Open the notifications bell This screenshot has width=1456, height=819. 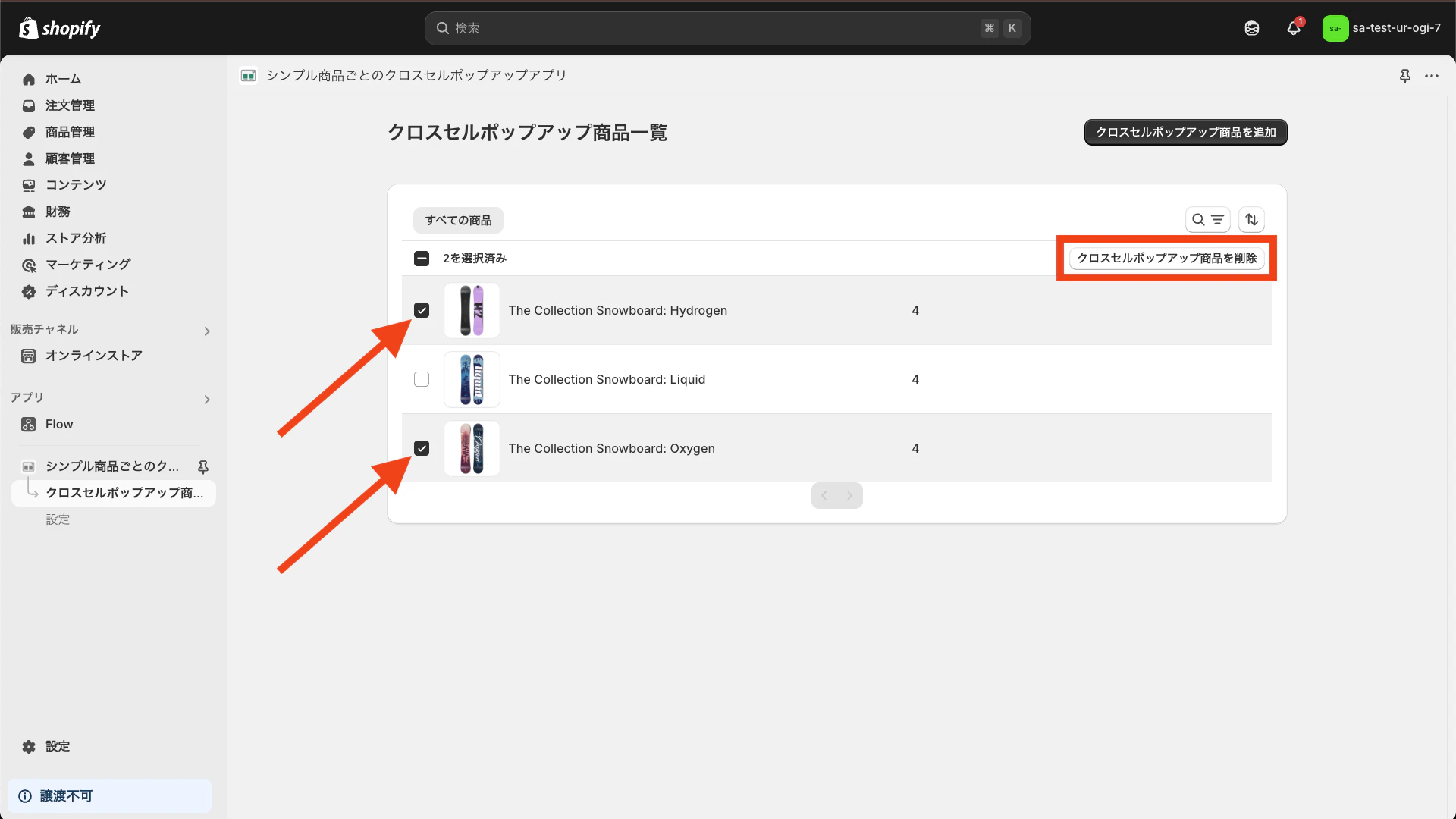[x=1294, y=28]
